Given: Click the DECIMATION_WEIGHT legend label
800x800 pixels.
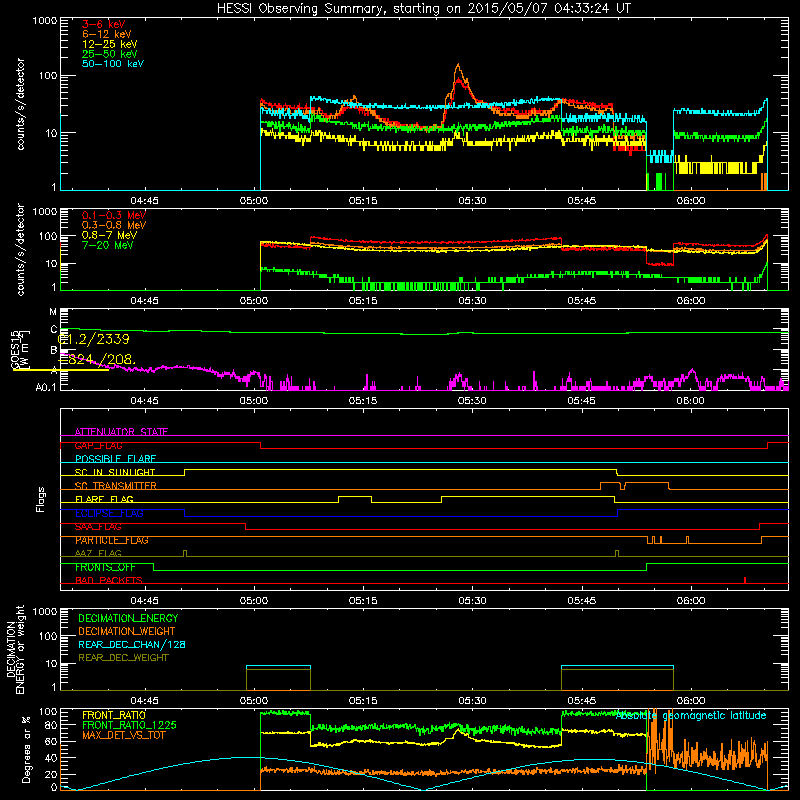Looking at the screenshot, I should click(x=127, y=631).
